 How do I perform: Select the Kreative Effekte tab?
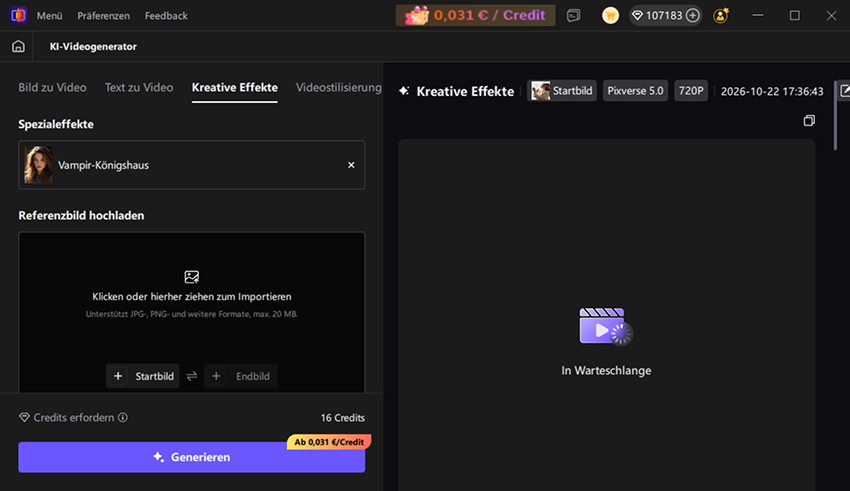[235, 87]
